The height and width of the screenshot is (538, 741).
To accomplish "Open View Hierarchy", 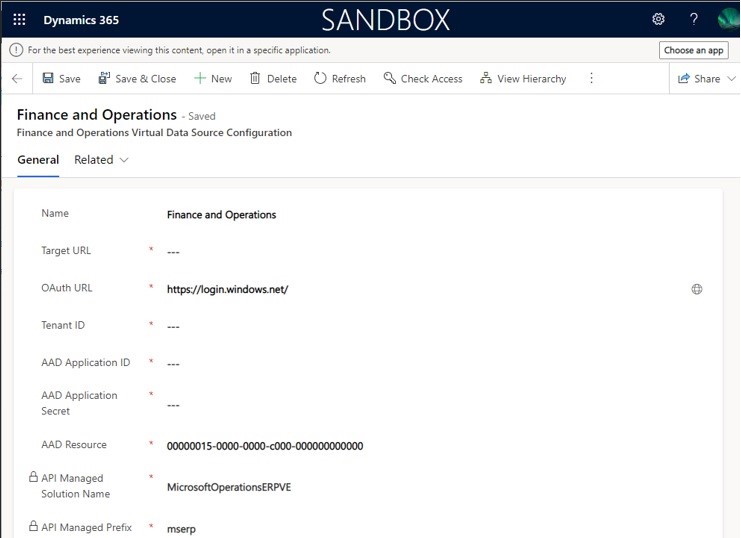I will click(523, 78).
